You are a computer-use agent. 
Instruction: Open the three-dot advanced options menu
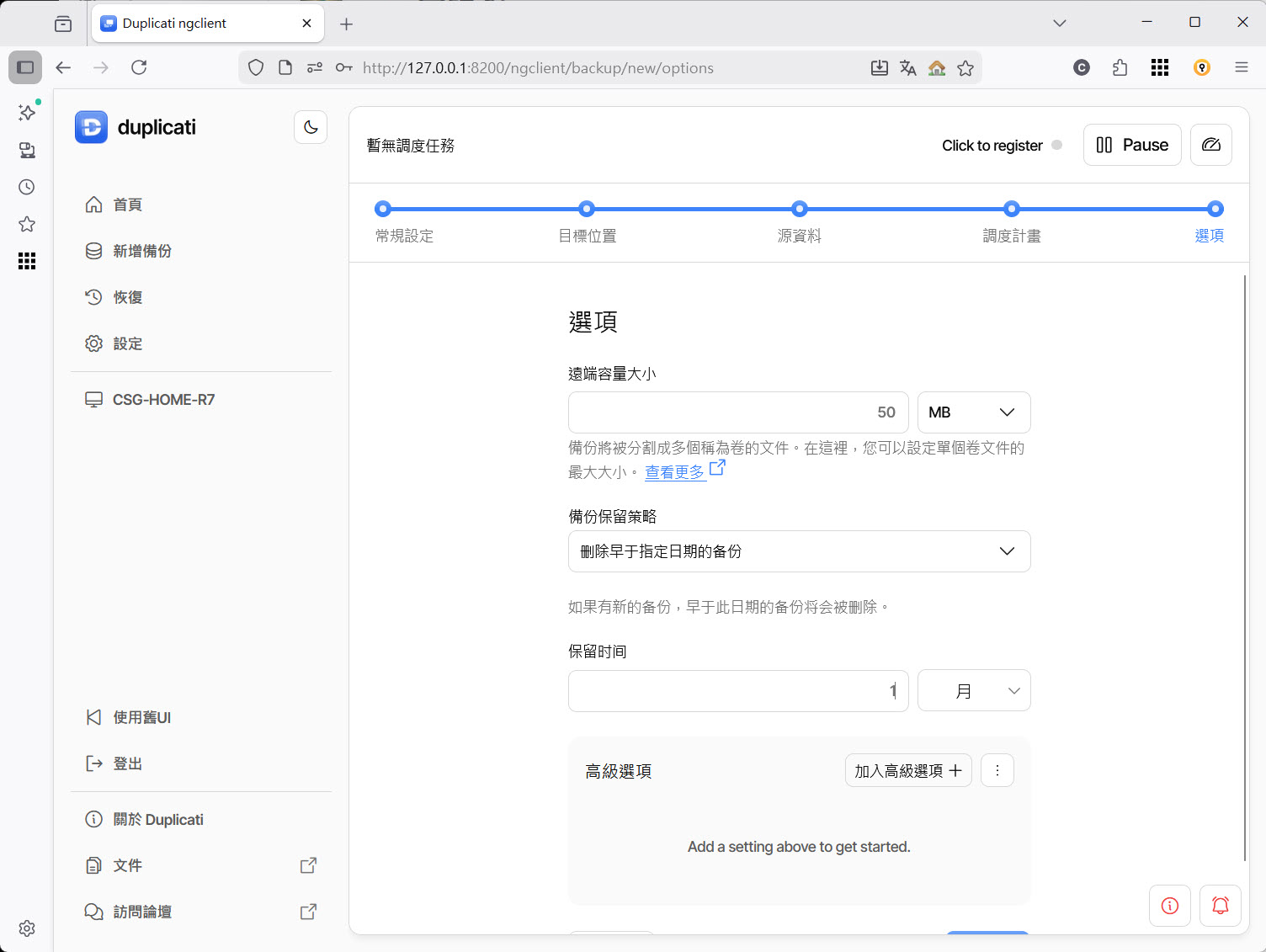pyautogui.click(x=997, y=770)
